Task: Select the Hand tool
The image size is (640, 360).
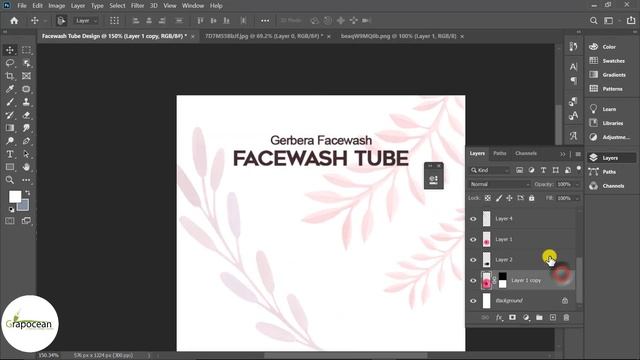Action: coord(26,167)
